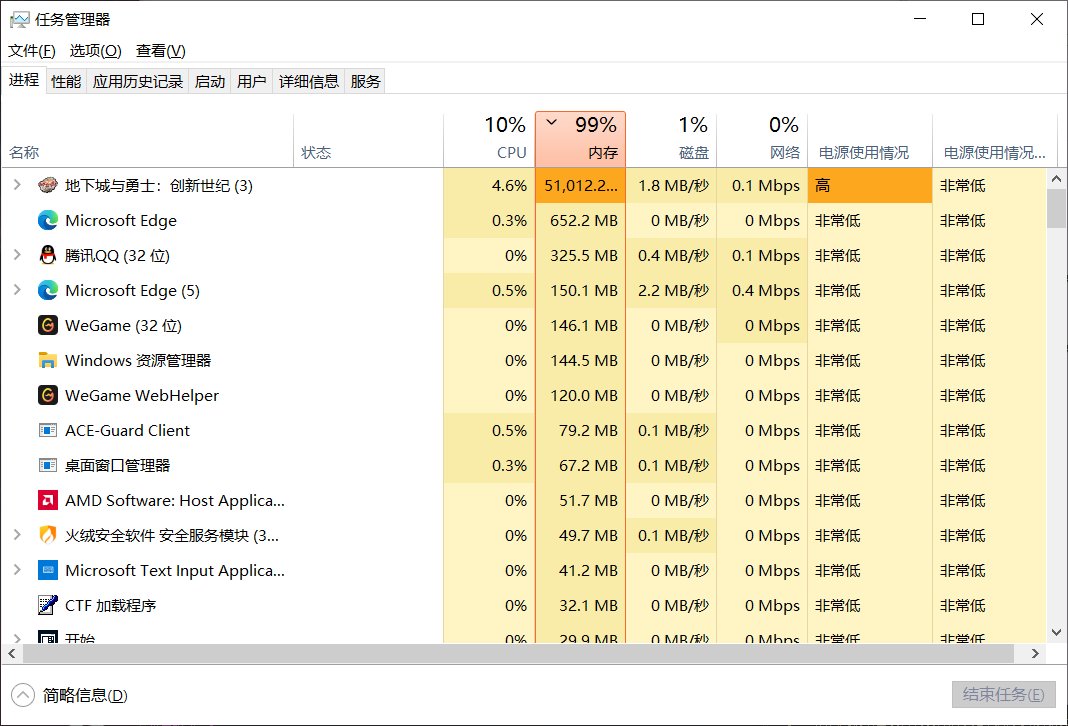The image size is (1068, 726).
Task: Switch to the 应用历史记录 tab
Action: [x=138, y=82]
